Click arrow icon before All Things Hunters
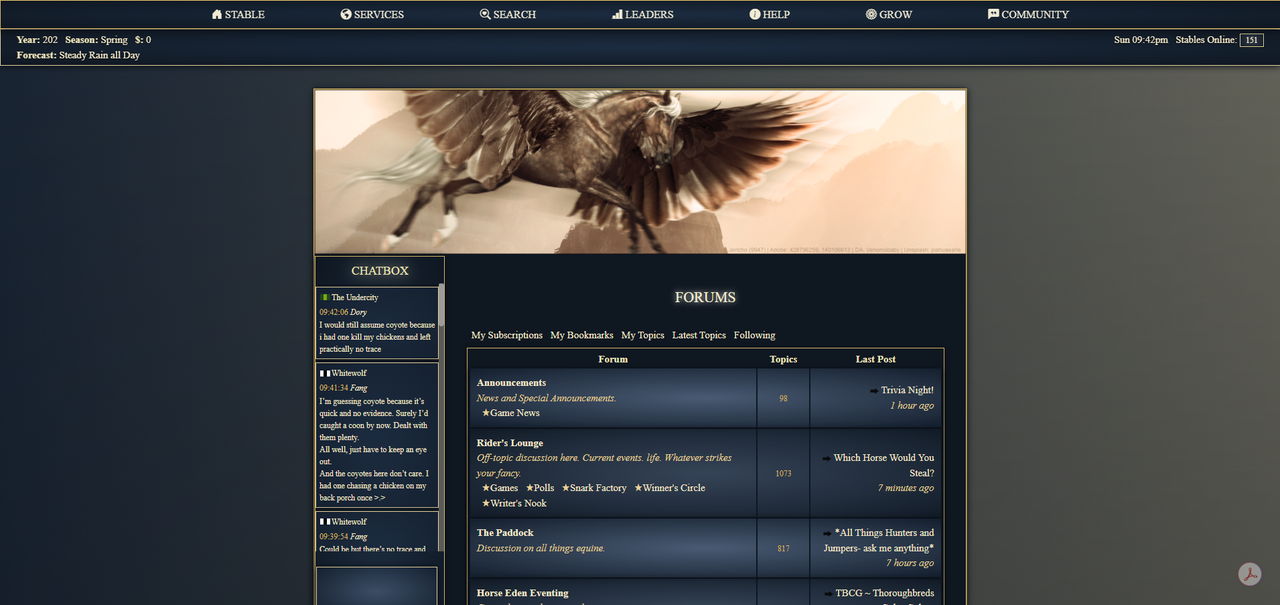The width and height of the screenshot is (1280, 605). click(x=827, y=533)
